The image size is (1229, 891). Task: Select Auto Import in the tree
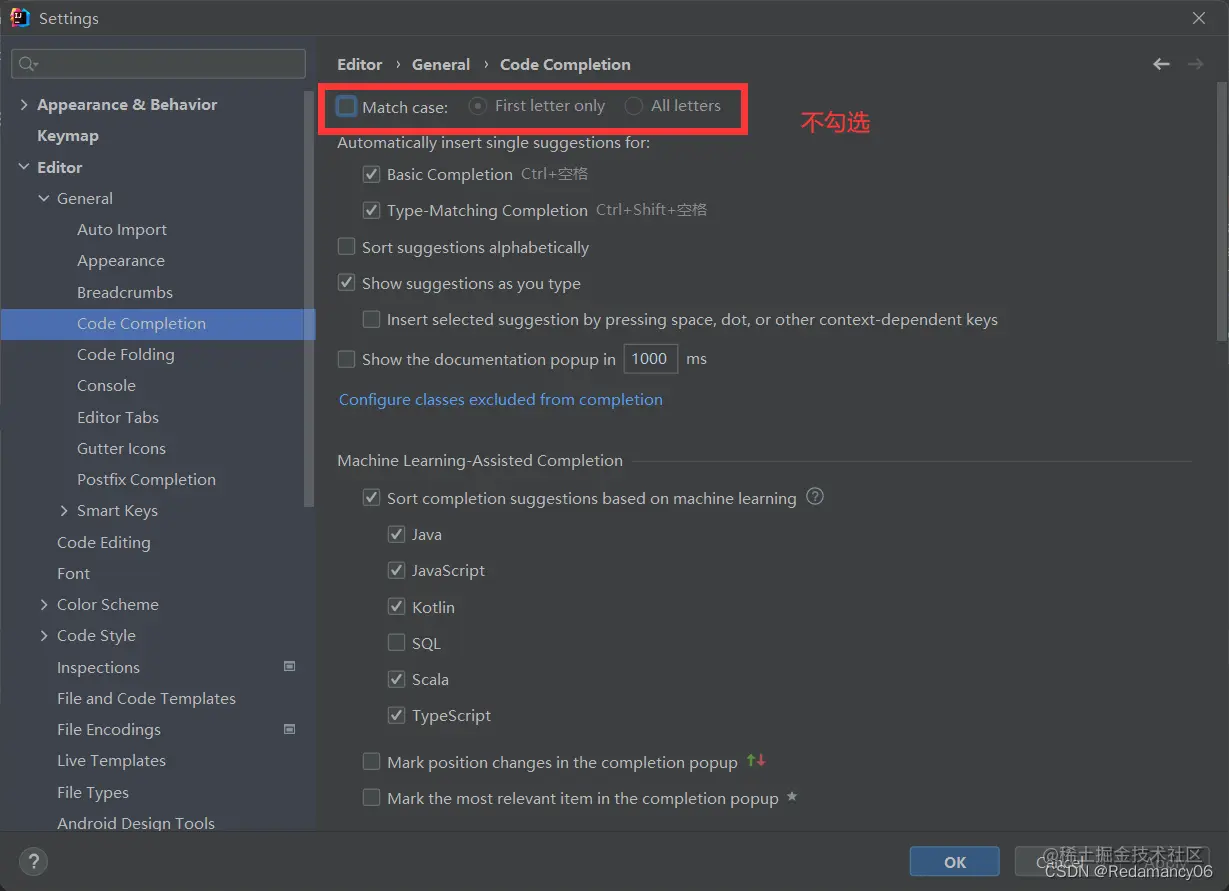coord(122,229)
